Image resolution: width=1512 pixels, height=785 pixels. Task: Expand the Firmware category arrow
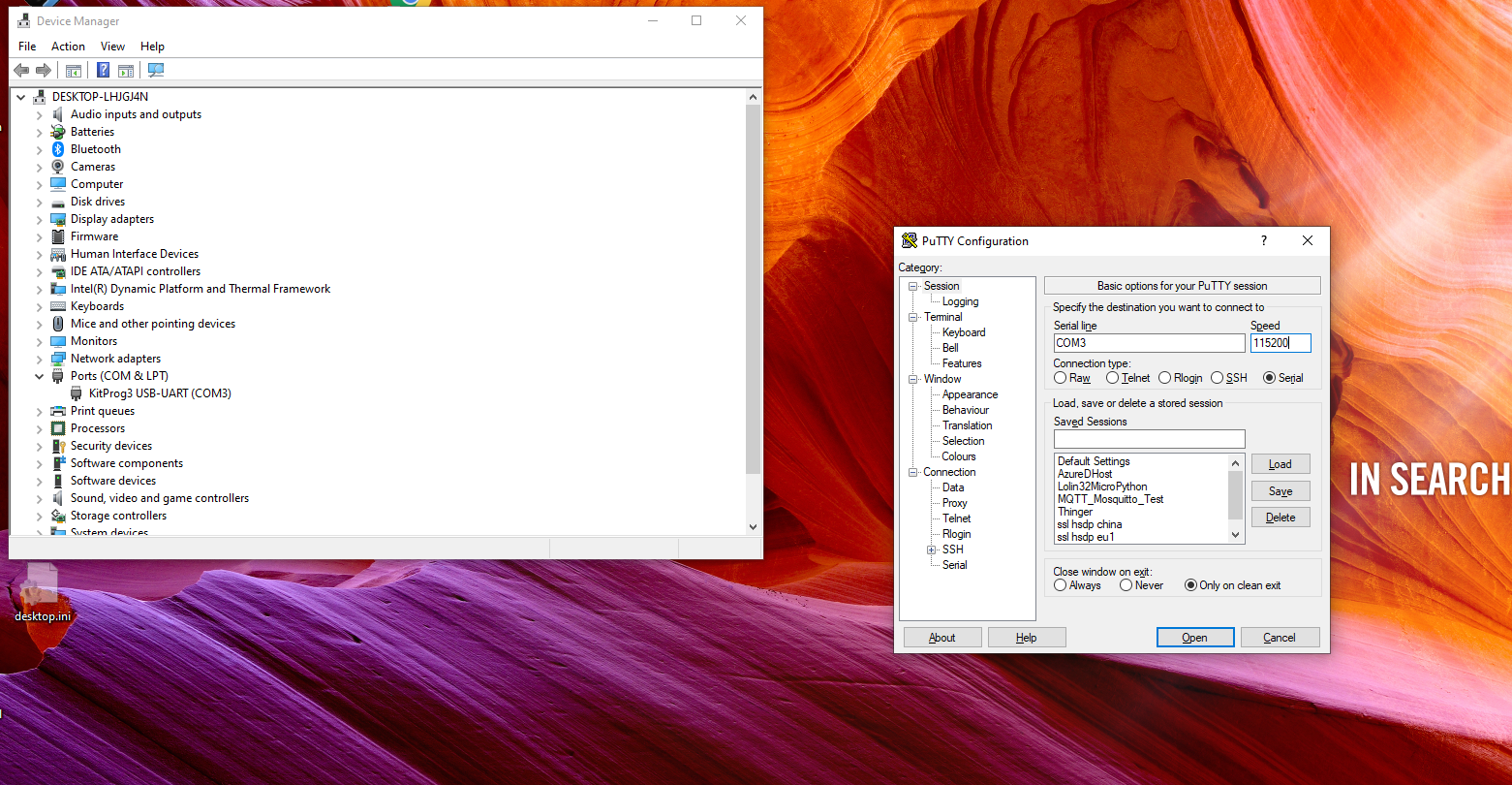coord(40,236)
